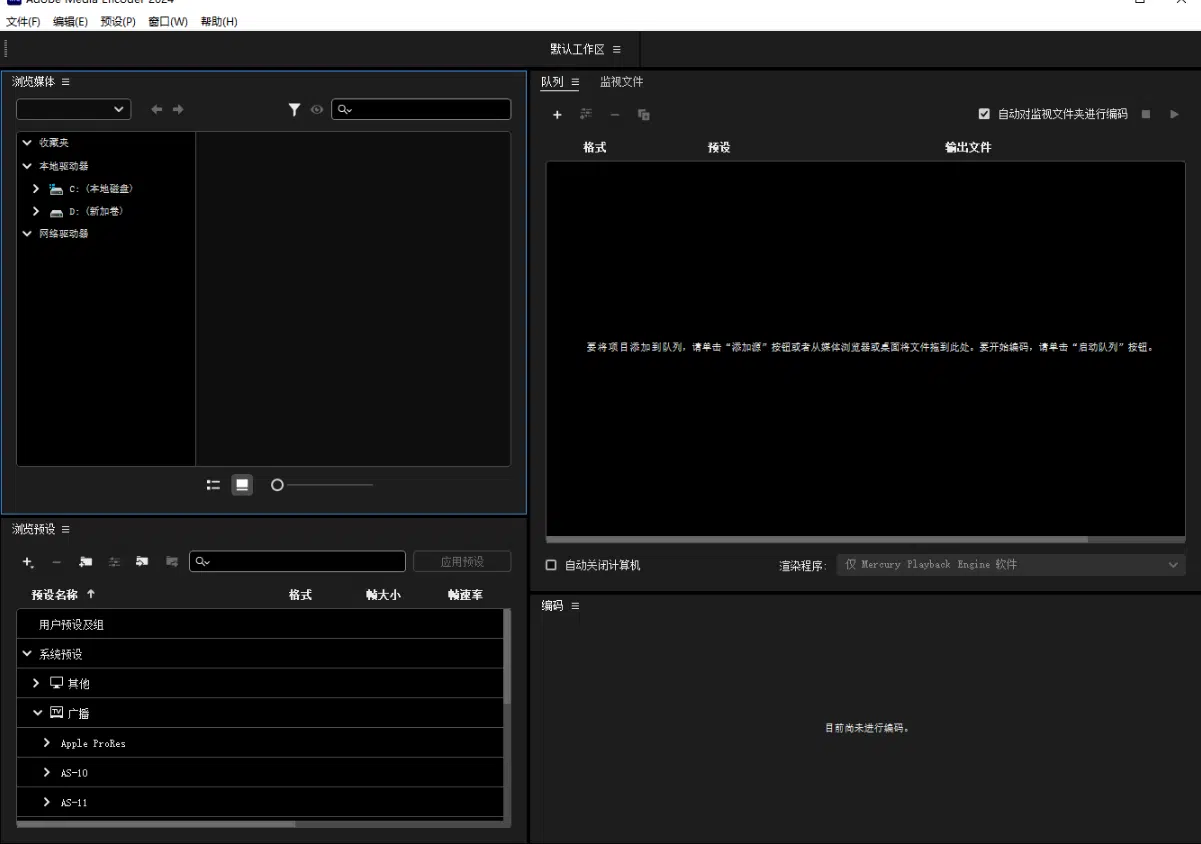Click the 帧速率 column header in presets

465,594
